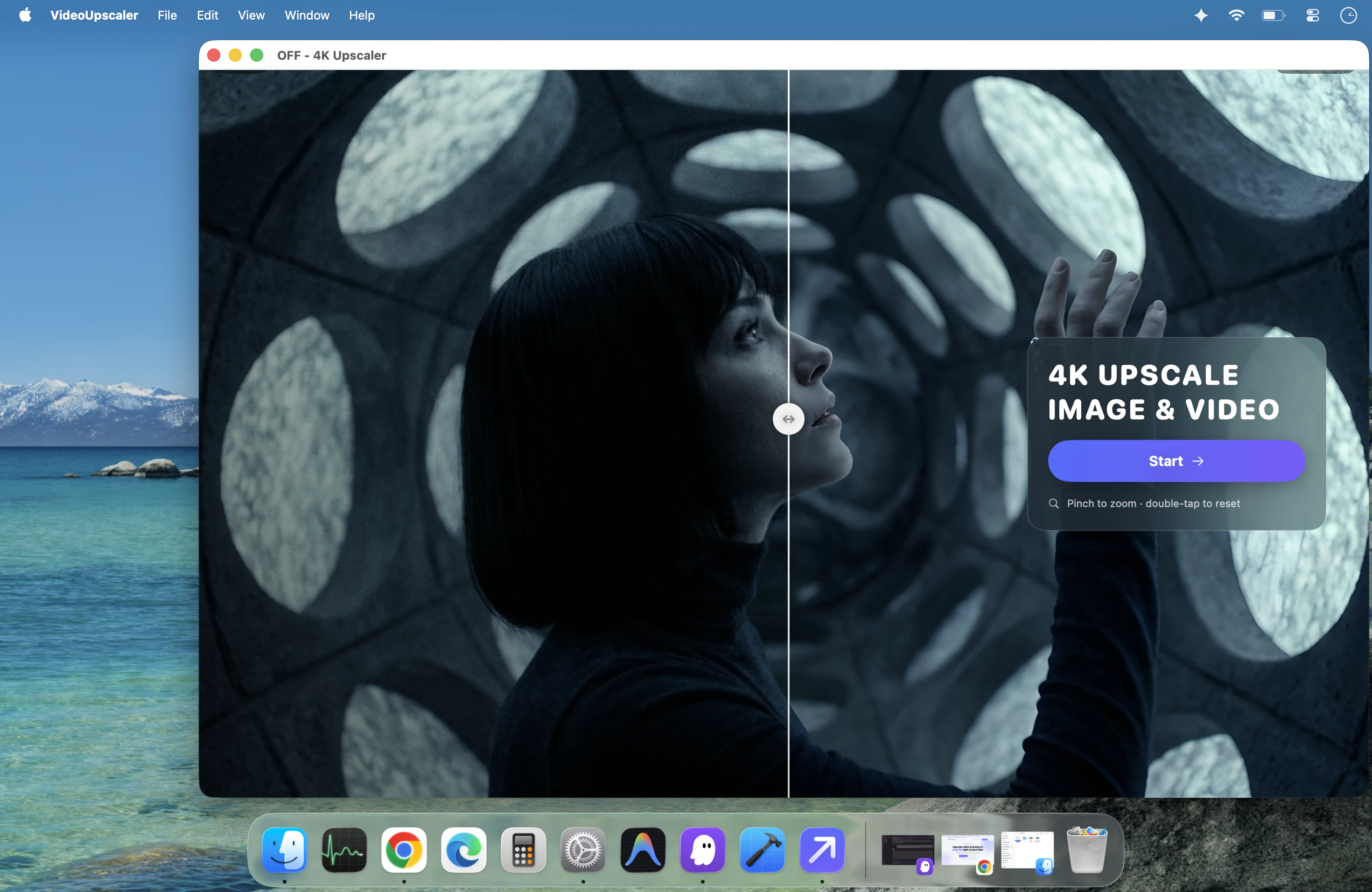Click the sparkle icon in menu bar
The image size is (1372, 892).
pyautogui.click(x=1201, y=15)
